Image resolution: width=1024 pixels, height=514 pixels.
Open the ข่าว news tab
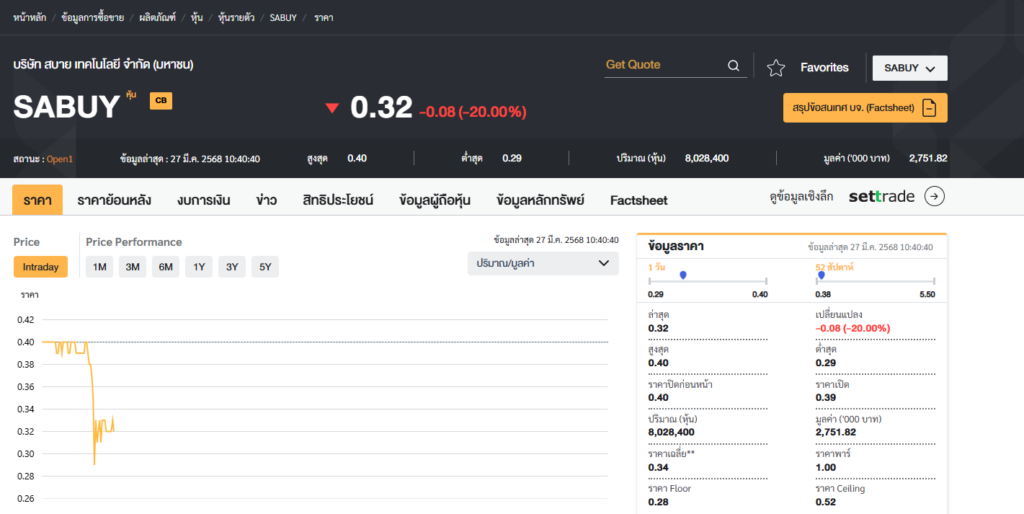266,200
